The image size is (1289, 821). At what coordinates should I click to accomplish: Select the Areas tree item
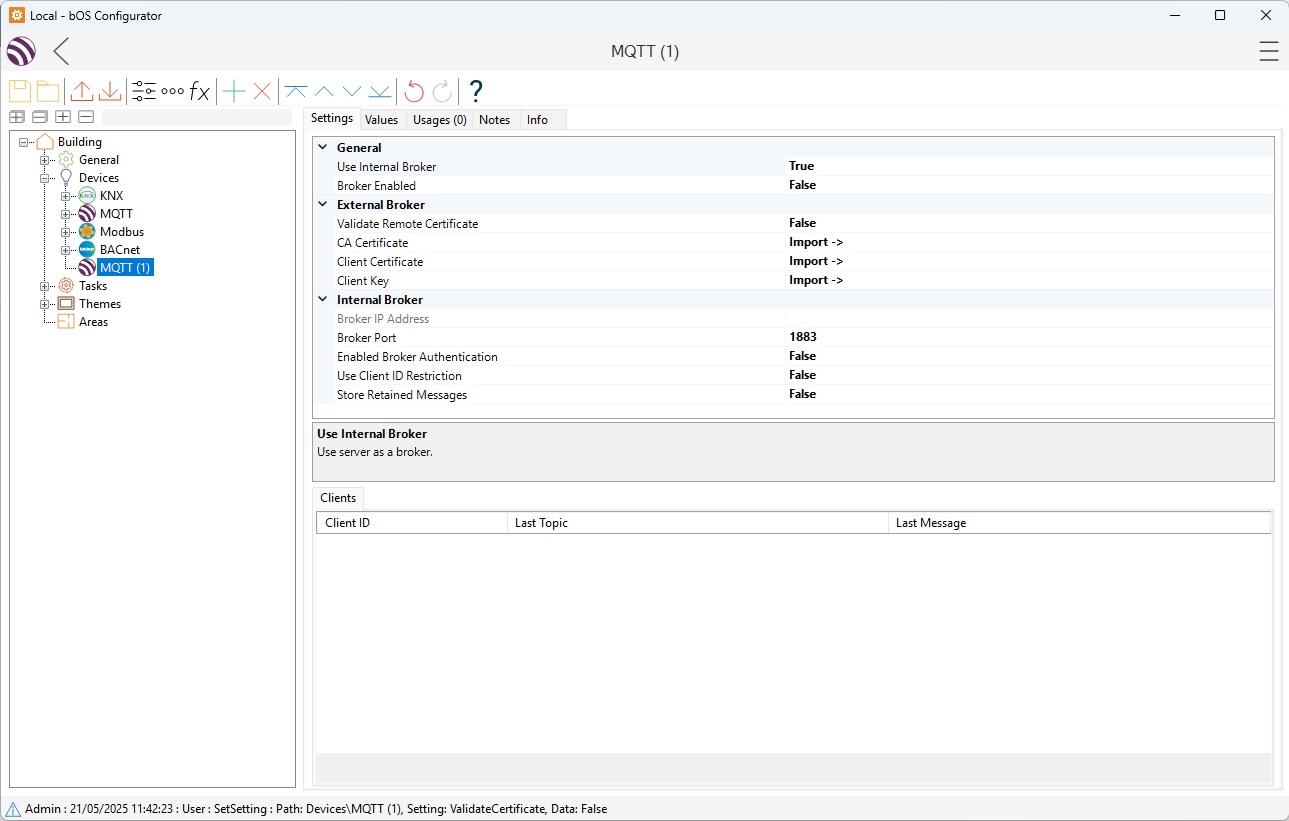point(93,322)
